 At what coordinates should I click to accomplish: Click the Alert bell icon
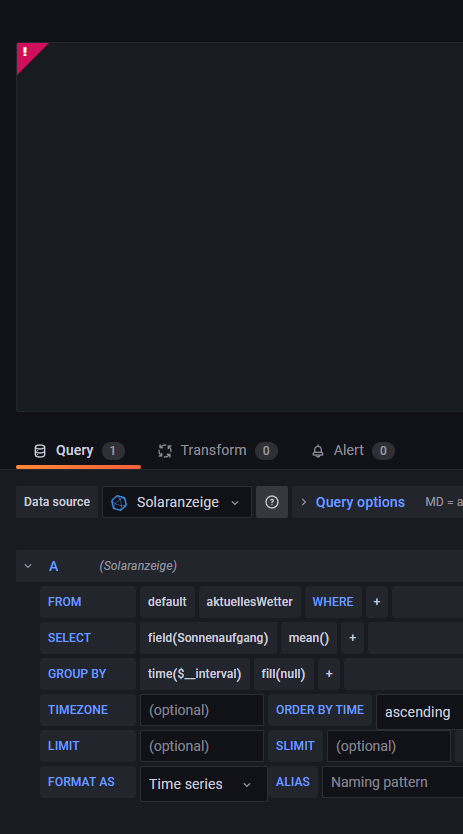pos(318,451)
